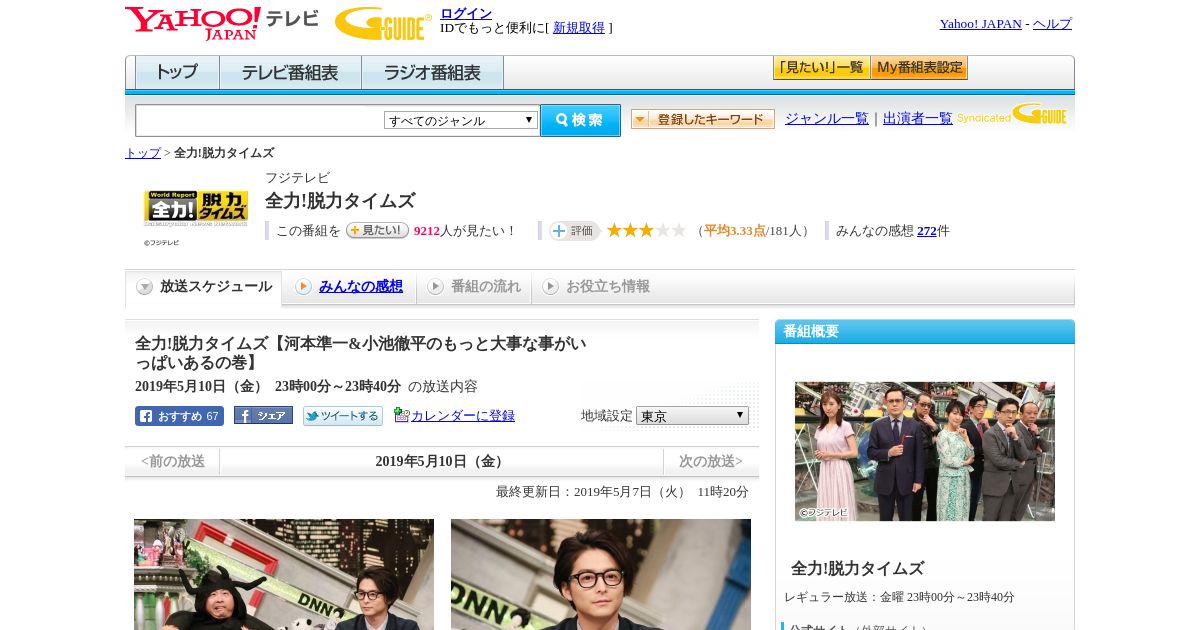Open the 「見たい!」一覧 button

(821, 68)
